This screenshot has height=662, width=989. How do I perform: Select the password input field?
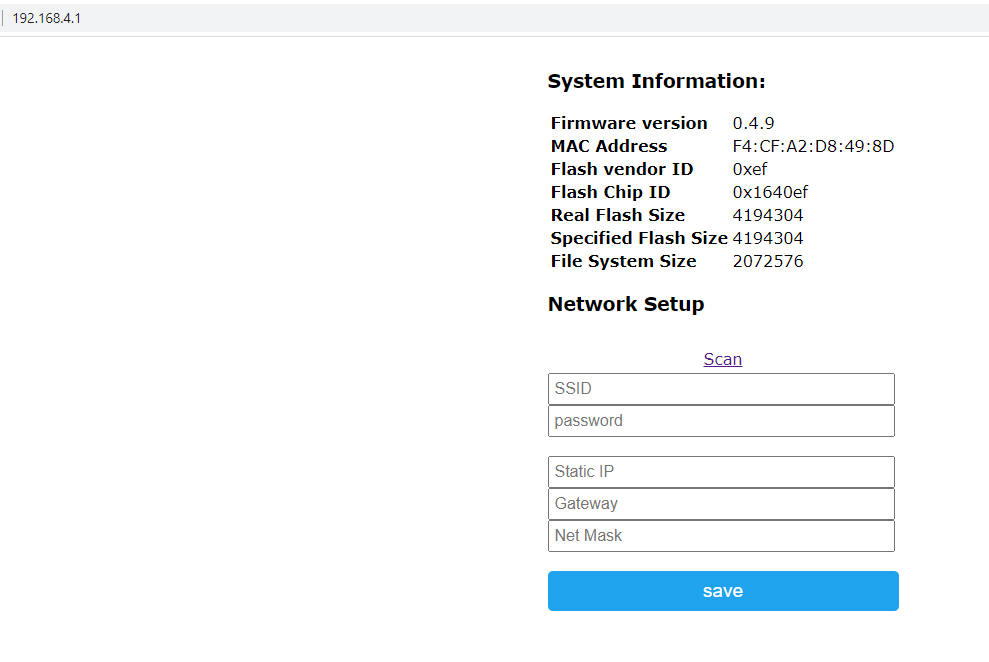(x=721, y=421)
